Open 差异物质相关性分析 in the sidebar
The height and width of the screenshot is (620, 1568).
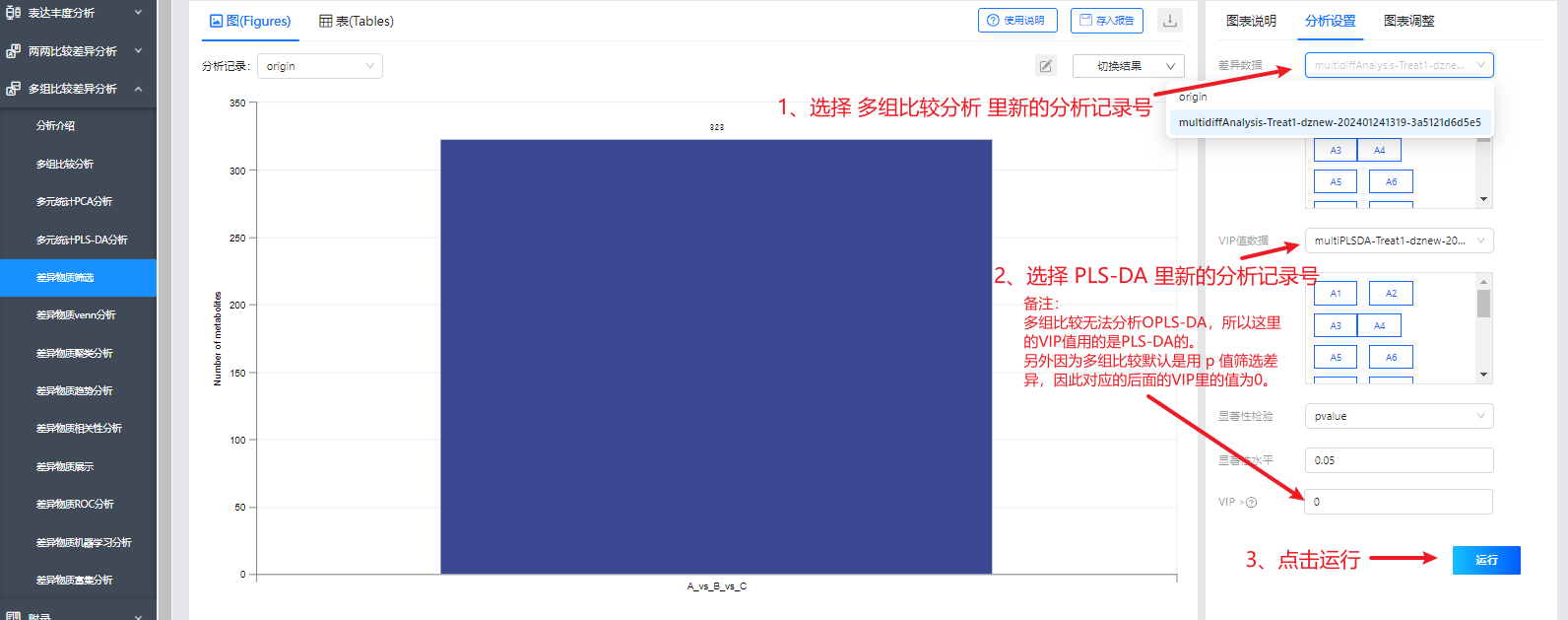click(x=79, y=429)
